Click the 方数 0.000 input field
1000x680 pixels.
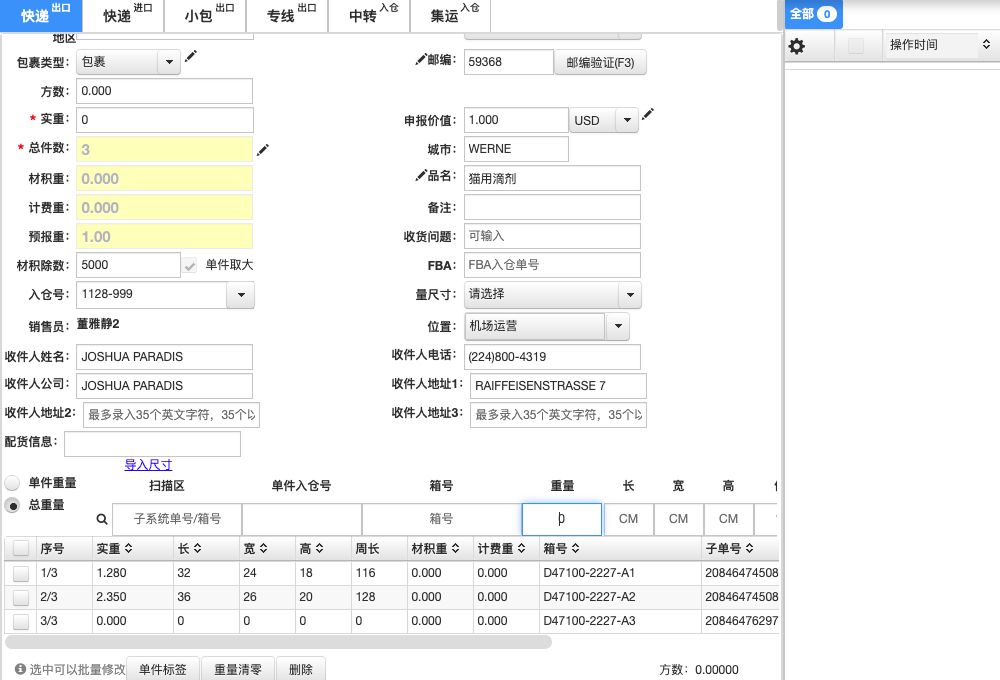tap(165, 91)
